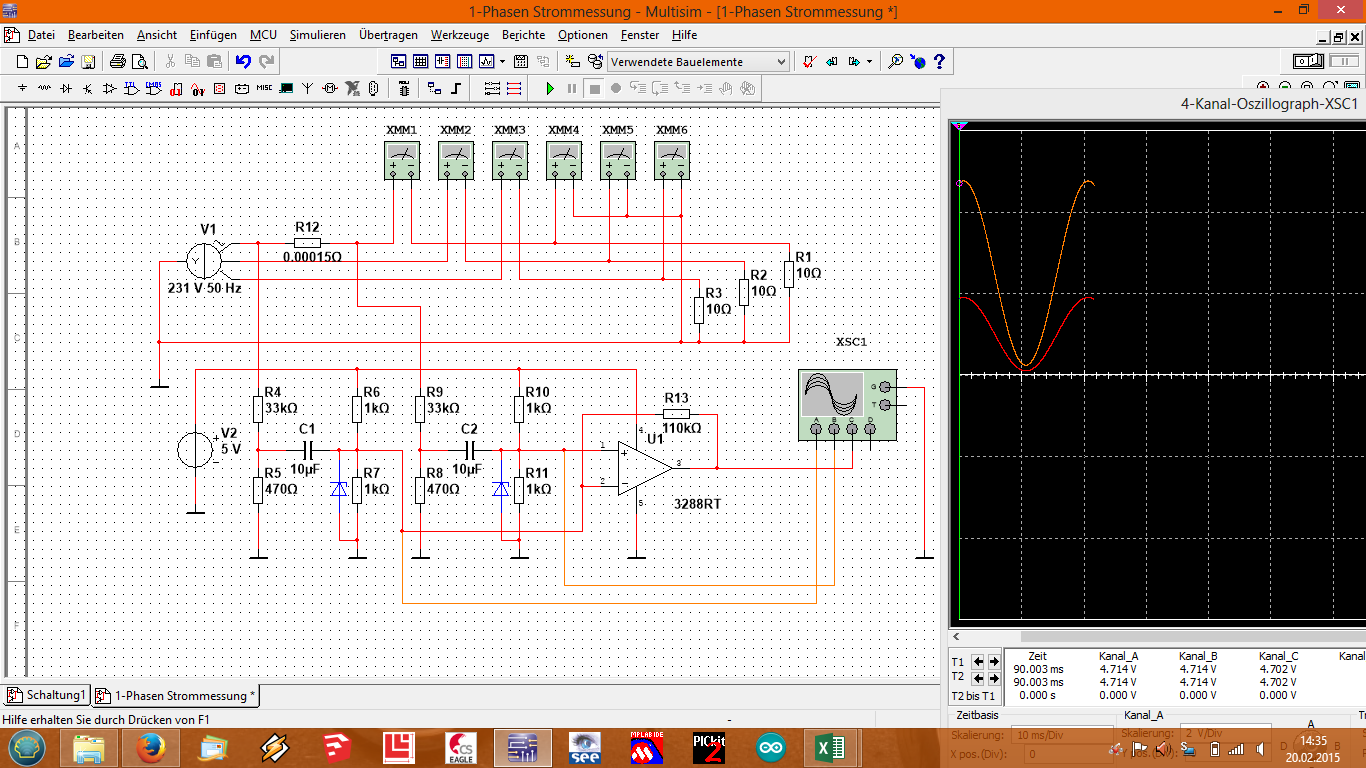Run the electrical rules check (ERC) icon
The height and width of the screenshot is (768, 1366).
coord(809,60)
